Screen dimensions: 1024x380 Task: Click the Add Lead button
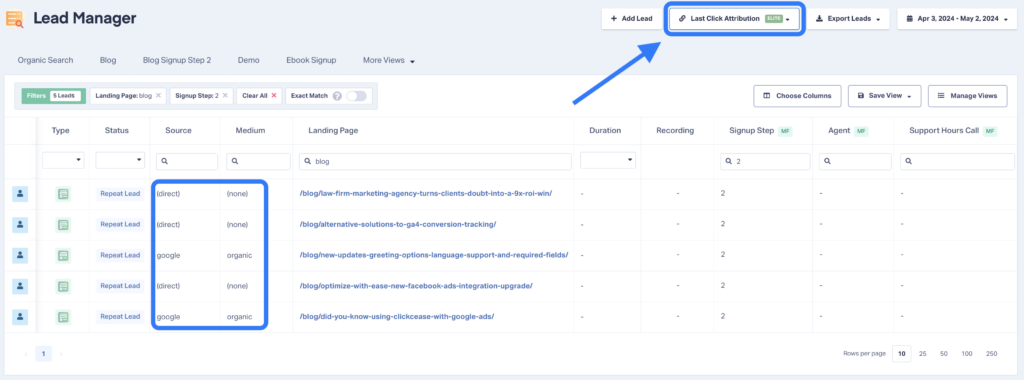point(632,19)
